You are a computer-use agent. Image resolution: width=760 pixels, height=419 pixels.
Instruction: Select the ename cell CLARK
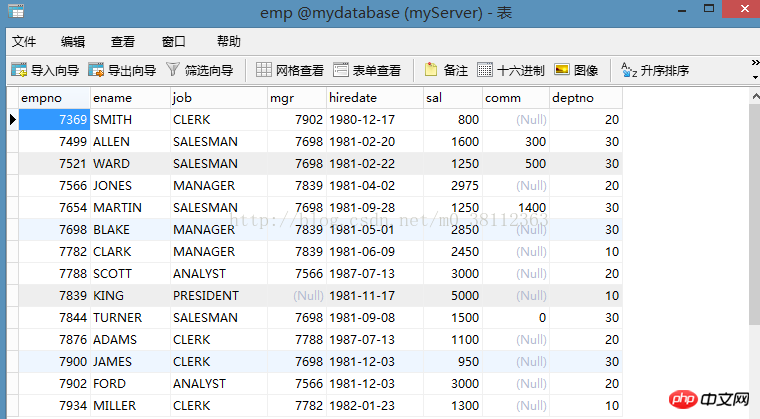pyautogui.click(x=130, y=252)
